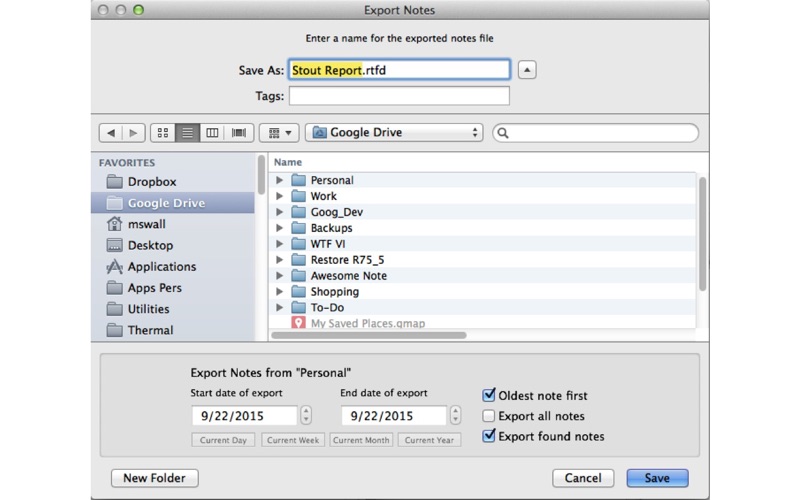Select the Goog_Dev folder row
This screenshot has height=500, width=800.
tap(482, 212)
